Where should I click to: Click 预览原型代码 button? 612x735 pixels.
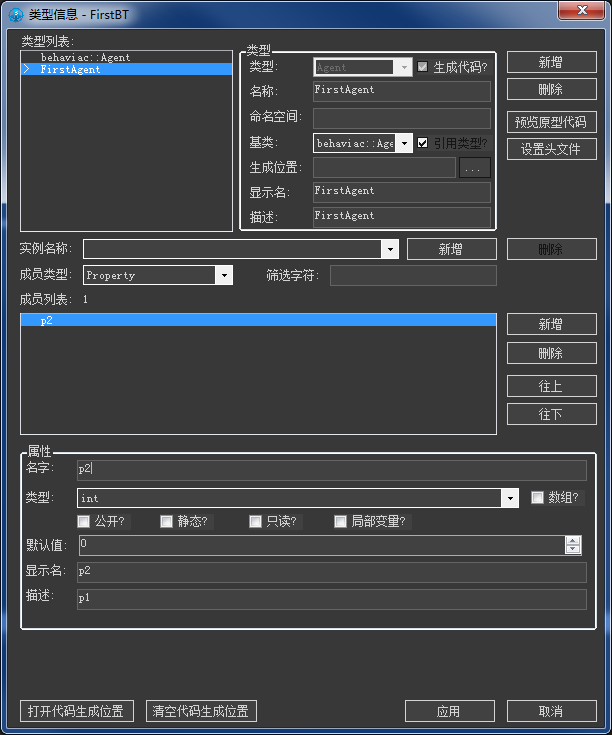tap(552, 123)
